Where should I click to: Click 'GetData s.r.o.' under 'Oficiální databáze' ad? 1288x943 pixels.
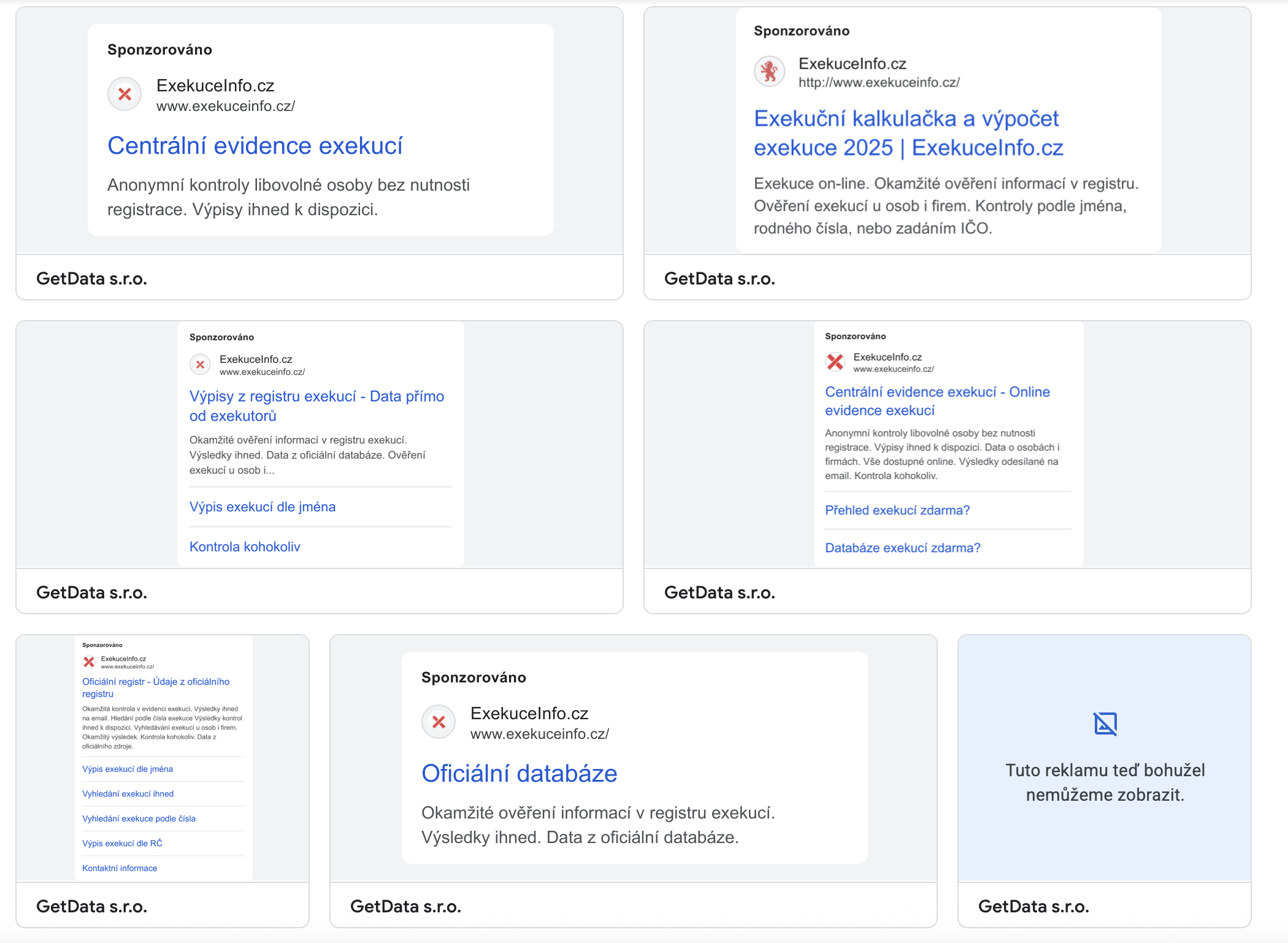click(x=405, y=906)
